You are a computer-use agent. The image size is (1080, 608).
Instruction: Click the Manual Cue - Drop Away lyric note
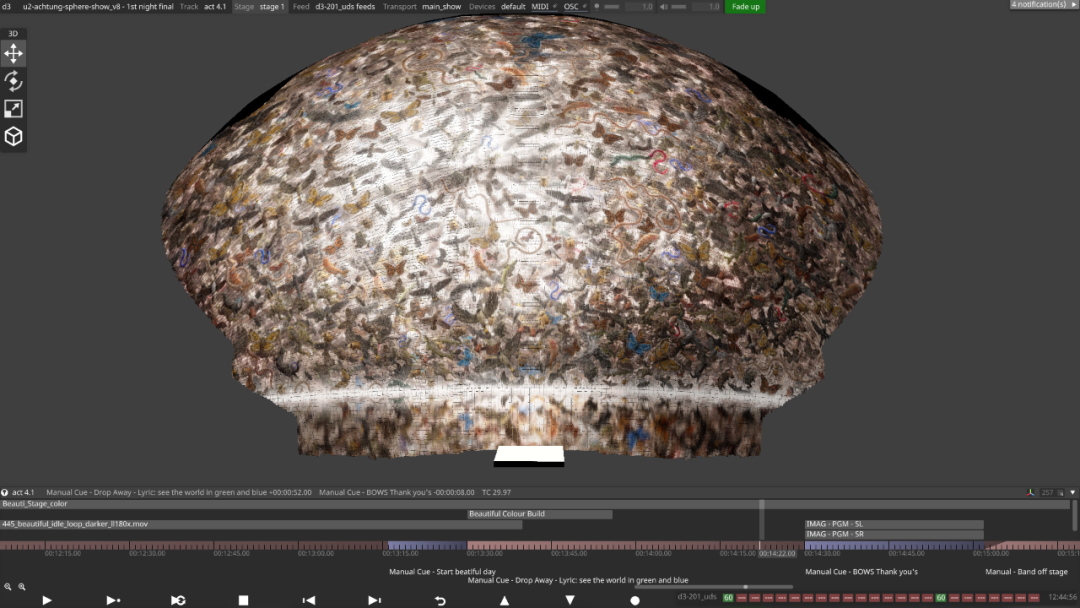(x=578, y=580)
